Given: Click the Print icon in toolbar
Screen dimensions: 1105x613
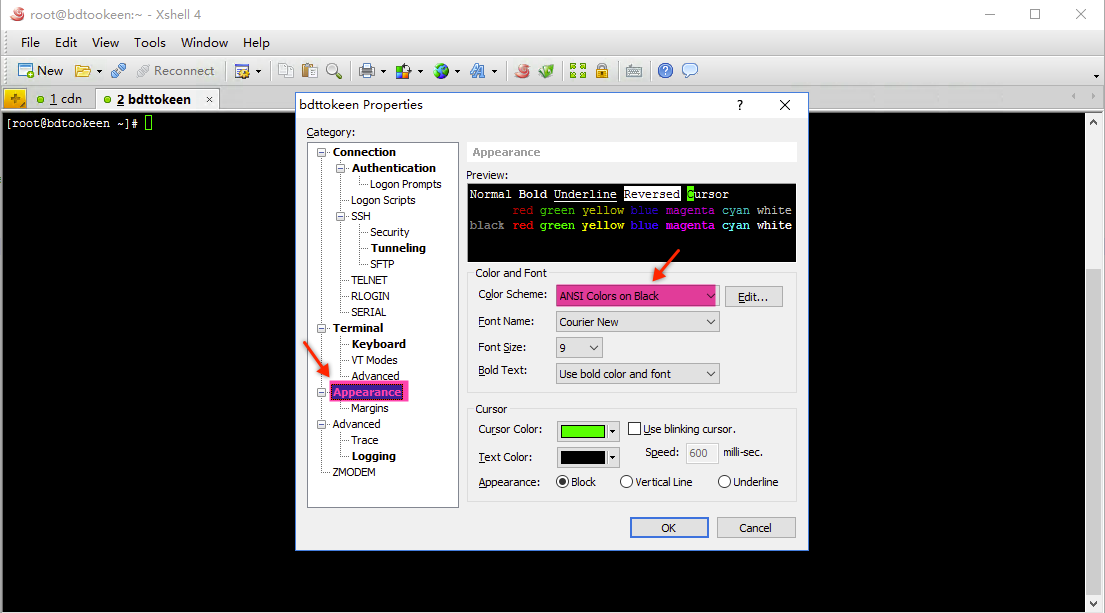Looking at the screenshot, I should click(367, 71).
